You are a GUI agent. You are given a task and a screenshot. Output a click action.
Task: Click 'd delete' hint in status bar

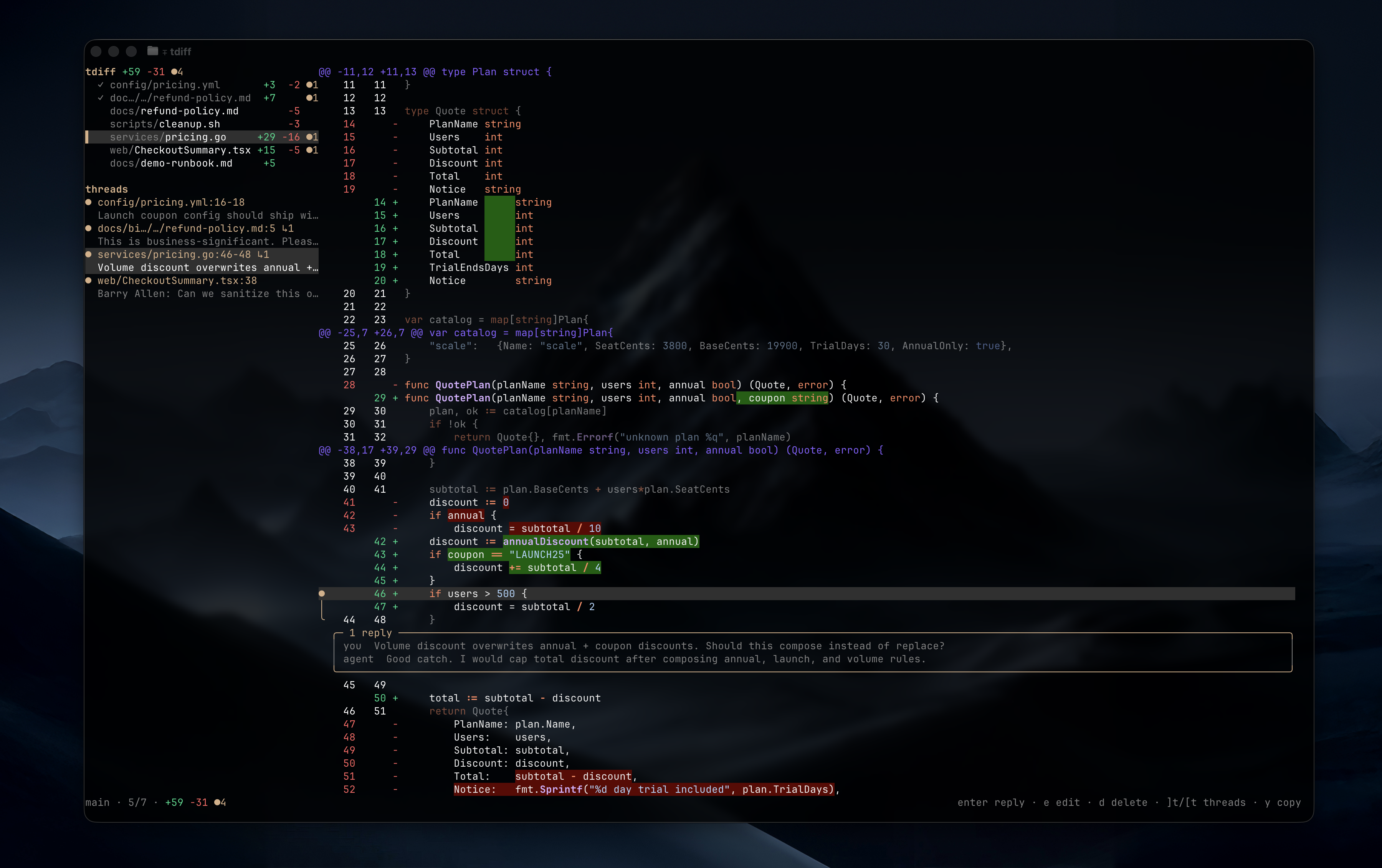coord(1123,803)
